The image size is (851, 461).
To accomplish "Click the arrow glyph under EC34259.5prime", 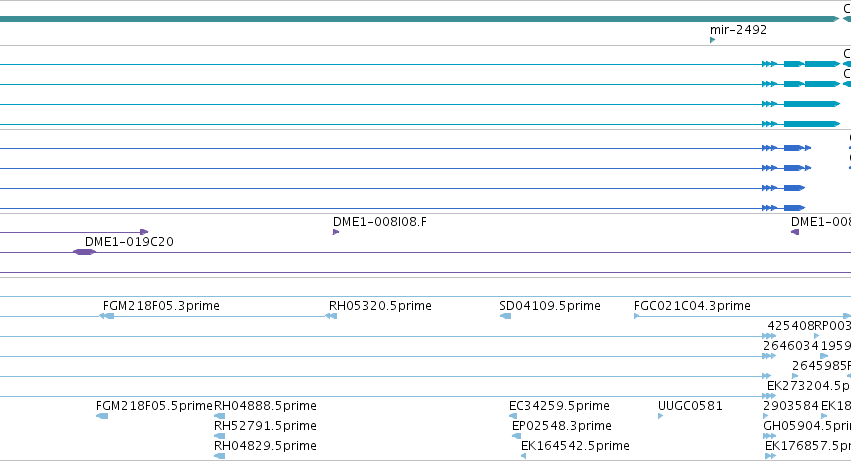I will [x=513, y=416].
